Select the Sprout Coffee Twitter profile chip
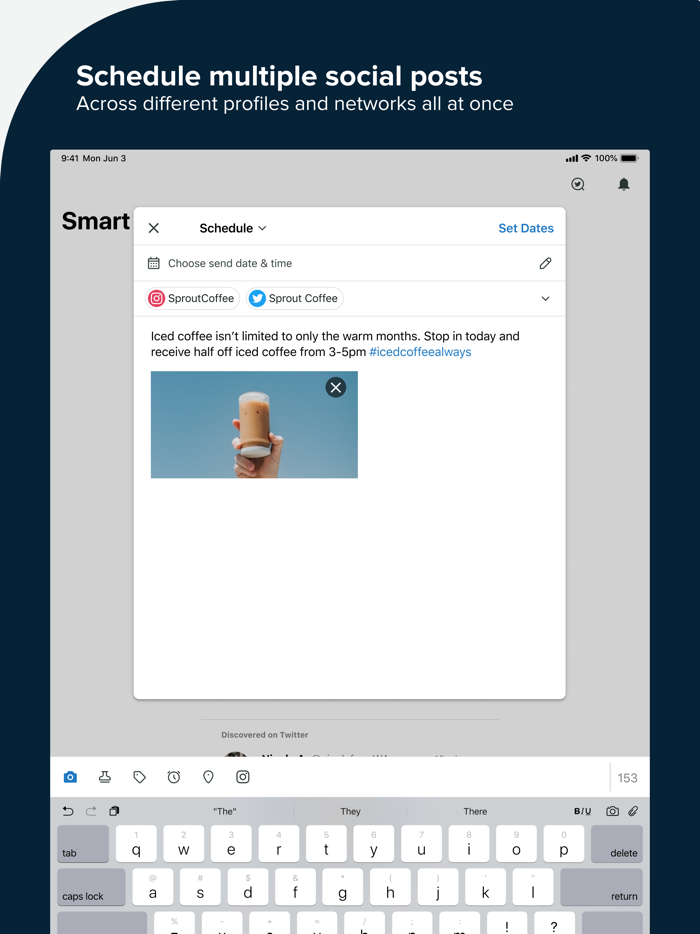 (295, 298)
